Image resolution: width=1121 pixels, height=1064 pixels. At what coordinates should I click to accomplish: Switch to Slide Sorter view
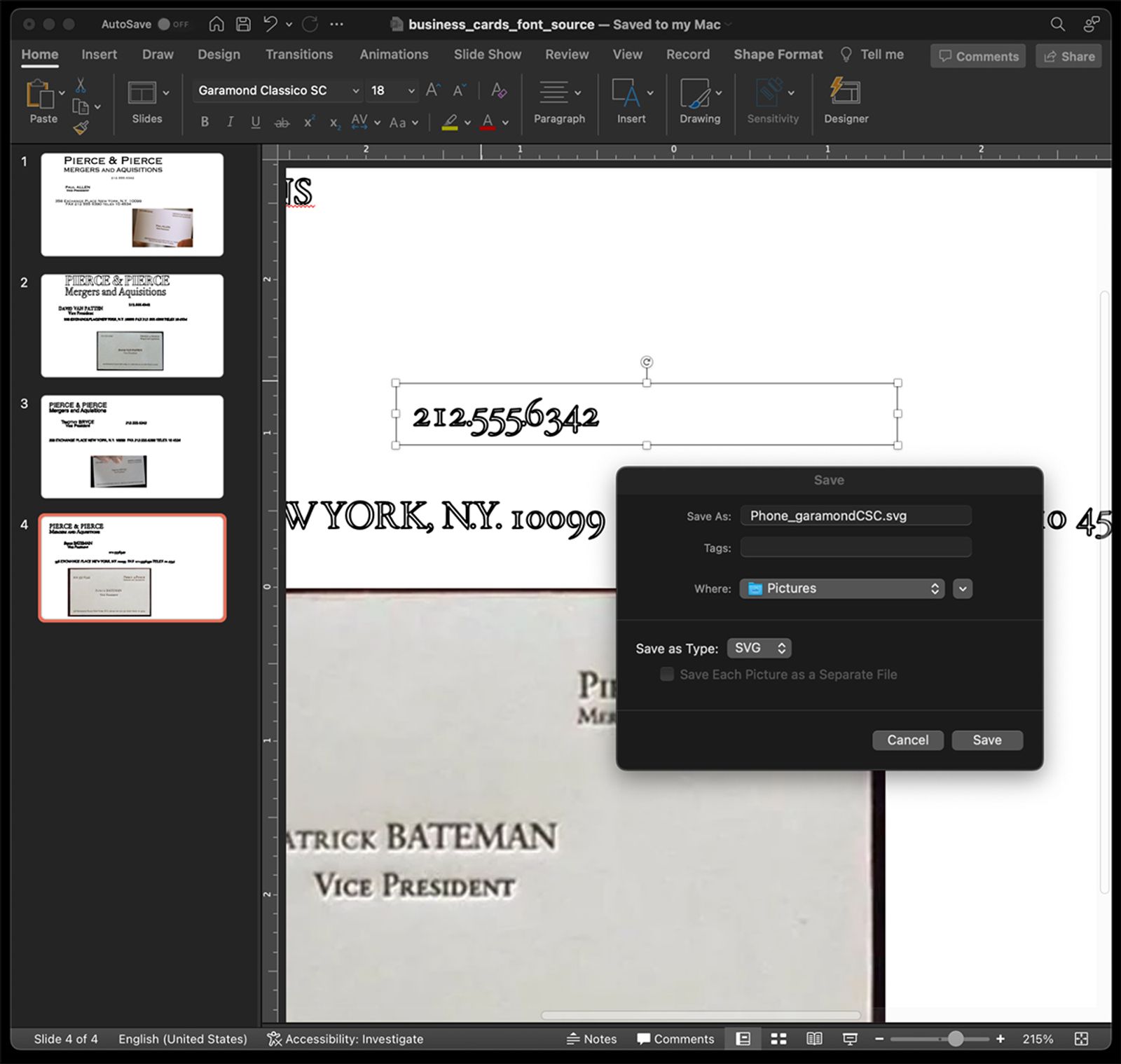pos(778,1039)
